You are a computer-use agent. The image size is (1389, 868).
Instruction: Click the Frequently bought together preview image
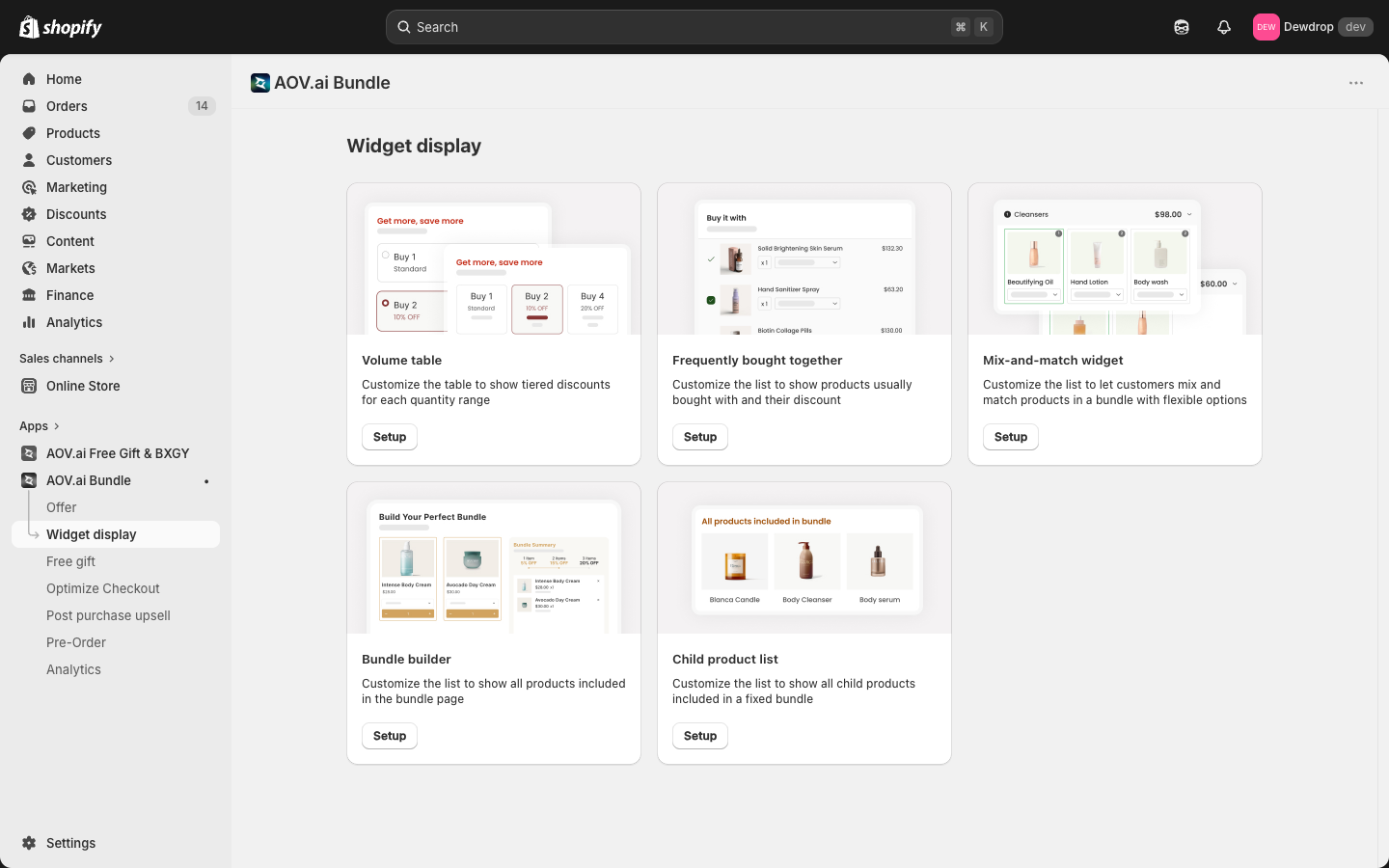tap(804, 258)
